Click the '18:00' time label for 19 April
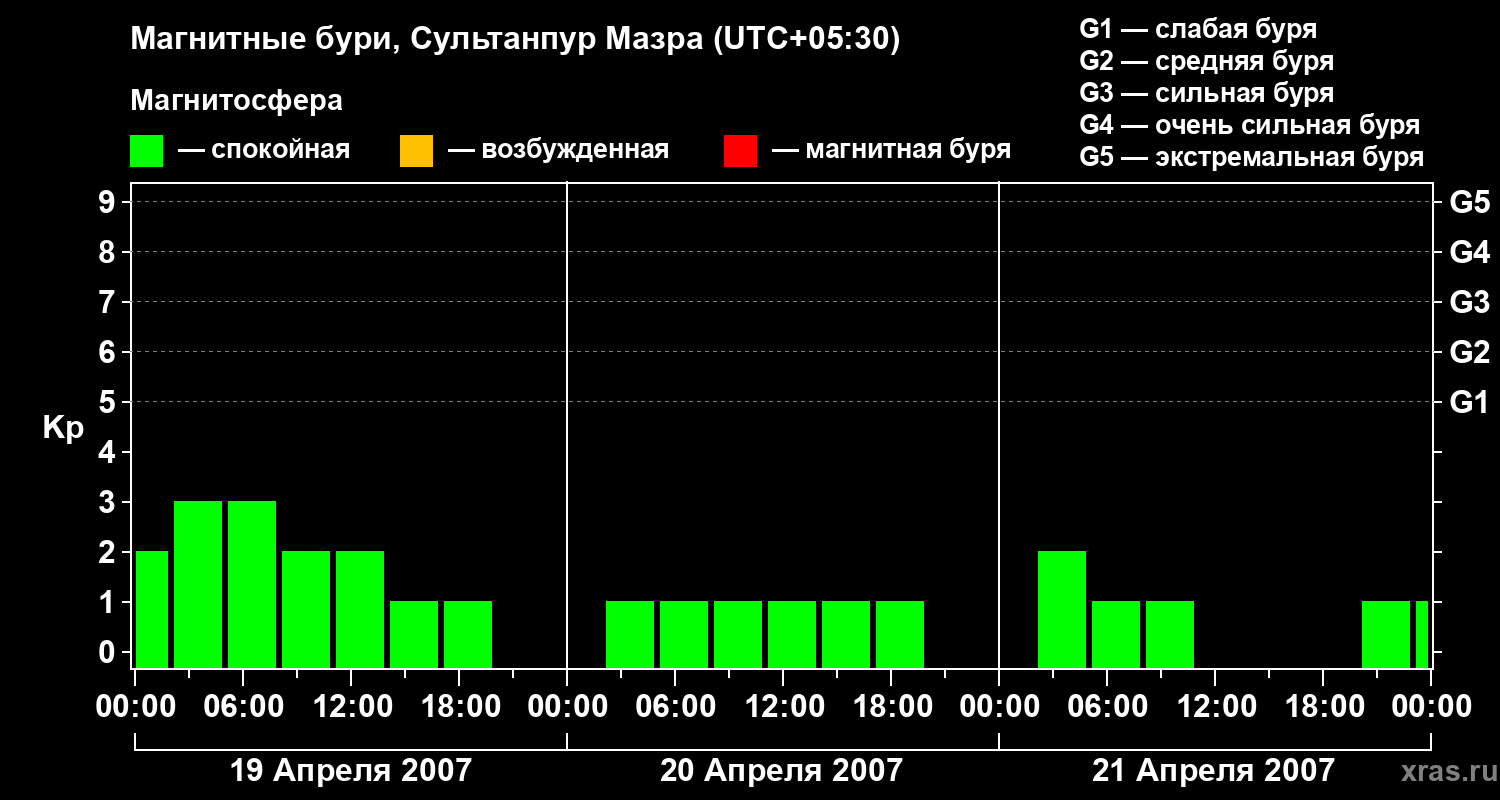This screenshot has width=1500, height=800. click(x=459, y=707)
